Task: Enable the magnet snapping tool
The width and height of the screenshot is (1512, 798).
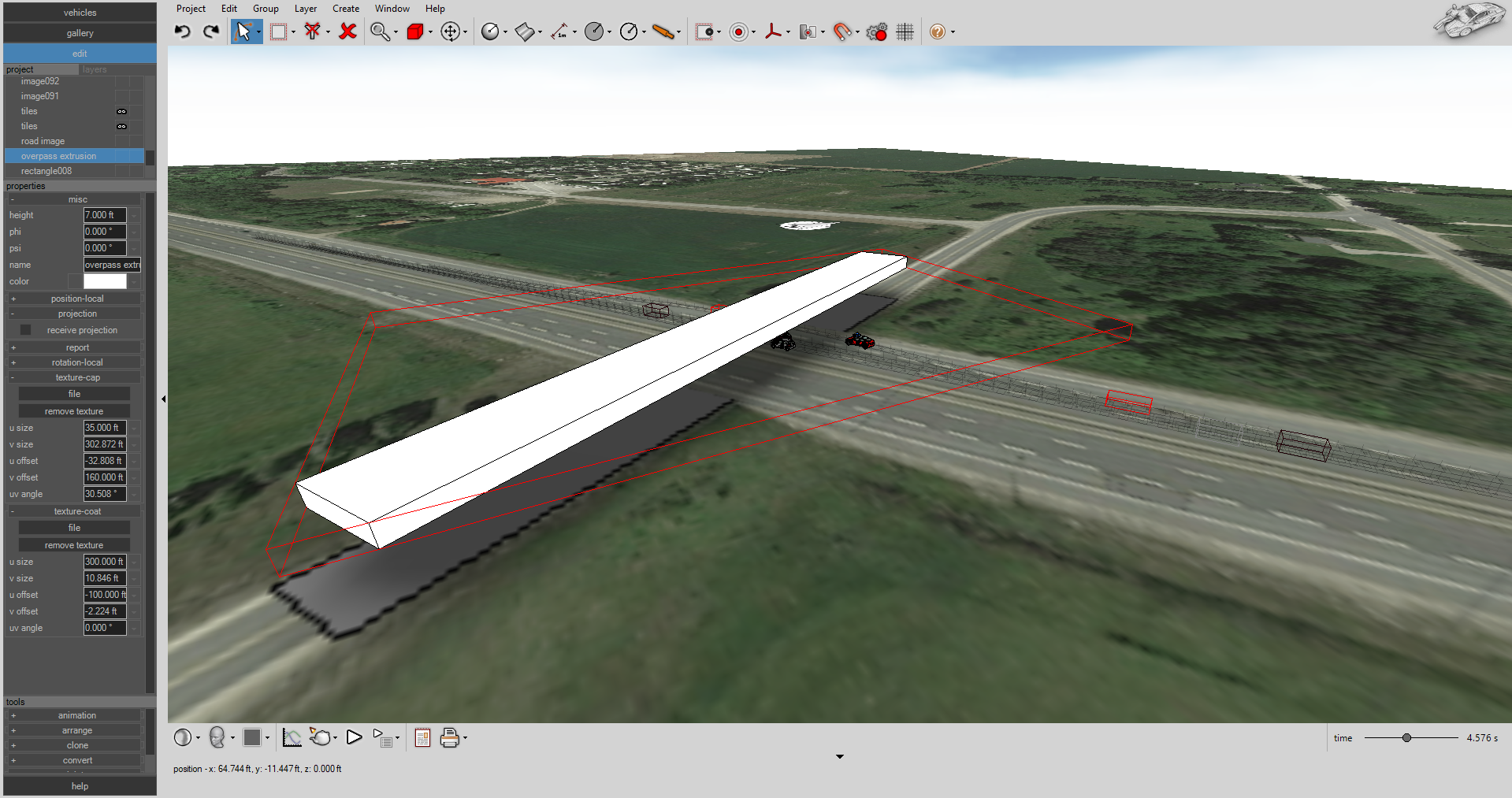Action: point(842,32)
